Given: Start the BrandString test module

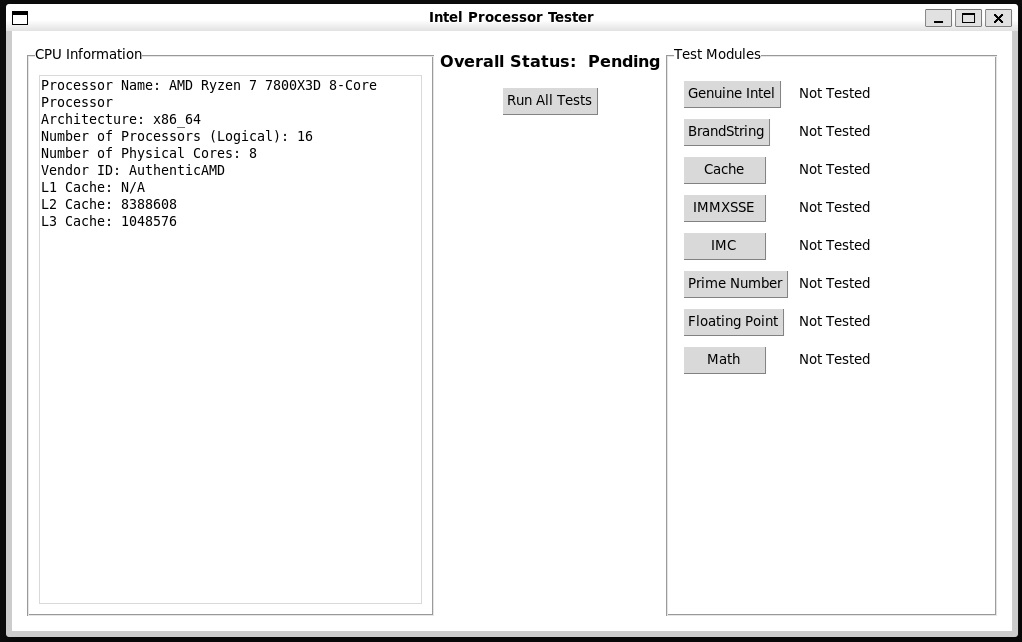Looking at the screenshot, I should click(727, 132).
